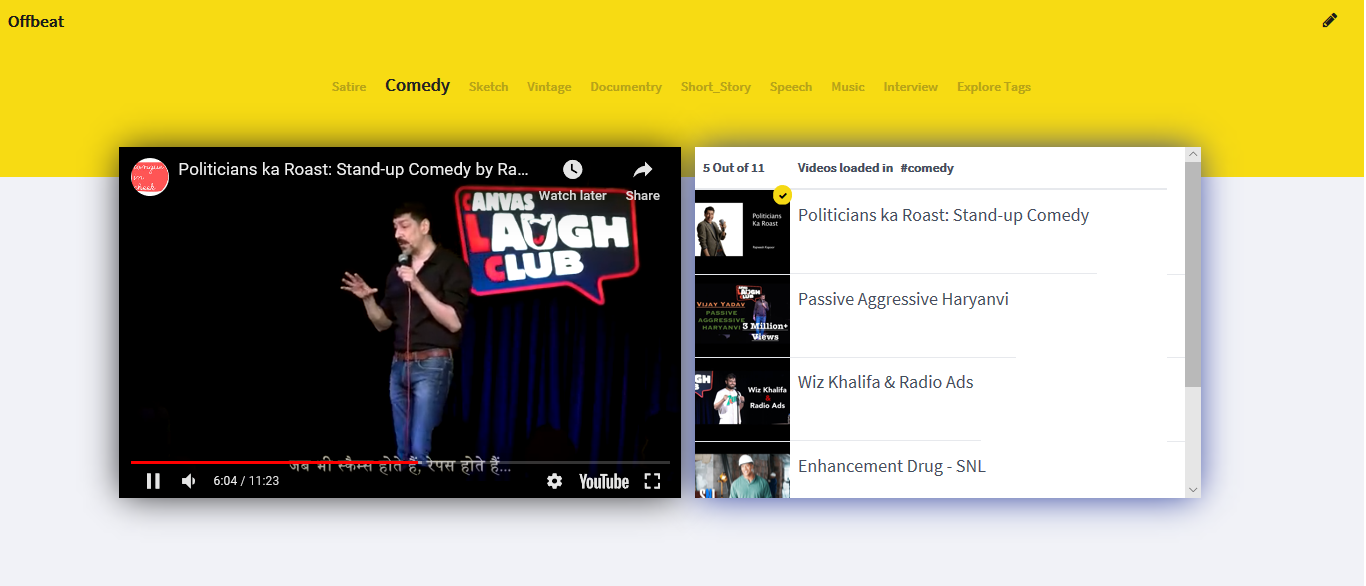Open the YouTube player settings gear
The image size is (1366, 586).
coord(554,481)
